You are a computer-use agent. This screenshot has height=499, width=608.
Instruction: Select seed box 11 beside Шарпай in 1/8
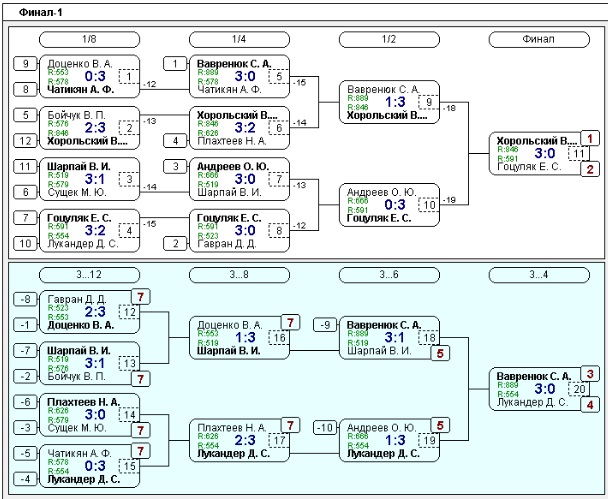click(x=25, y=166)
